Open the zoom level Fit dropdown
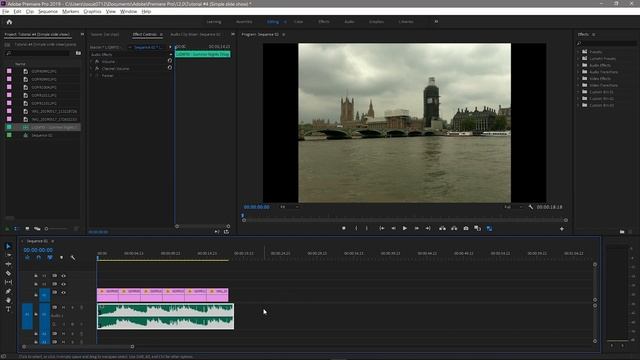Screen dimensions: 640x360 [x=289, y=207]
